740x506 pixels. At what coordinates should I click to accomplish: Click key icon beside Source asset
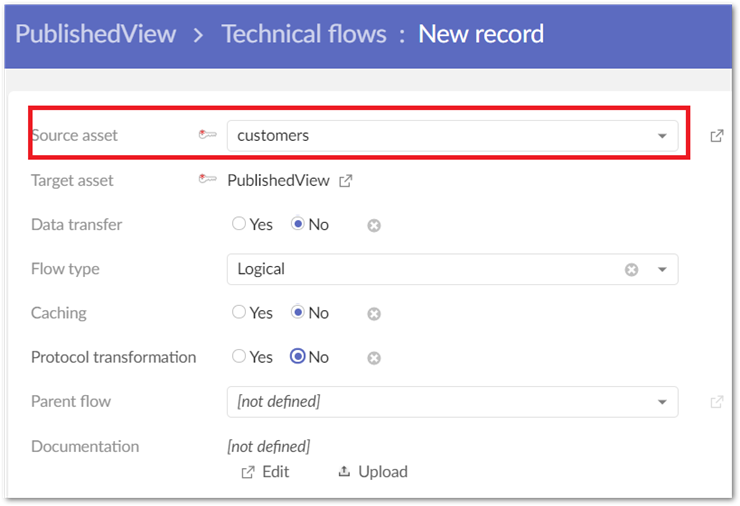[x=207, y=136]
